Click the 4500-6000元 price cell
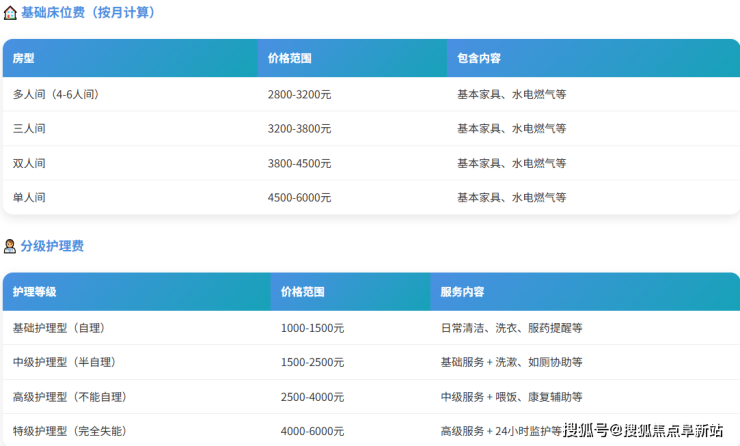Viewport: 740px width, 446px height. (x=299, y=197)
